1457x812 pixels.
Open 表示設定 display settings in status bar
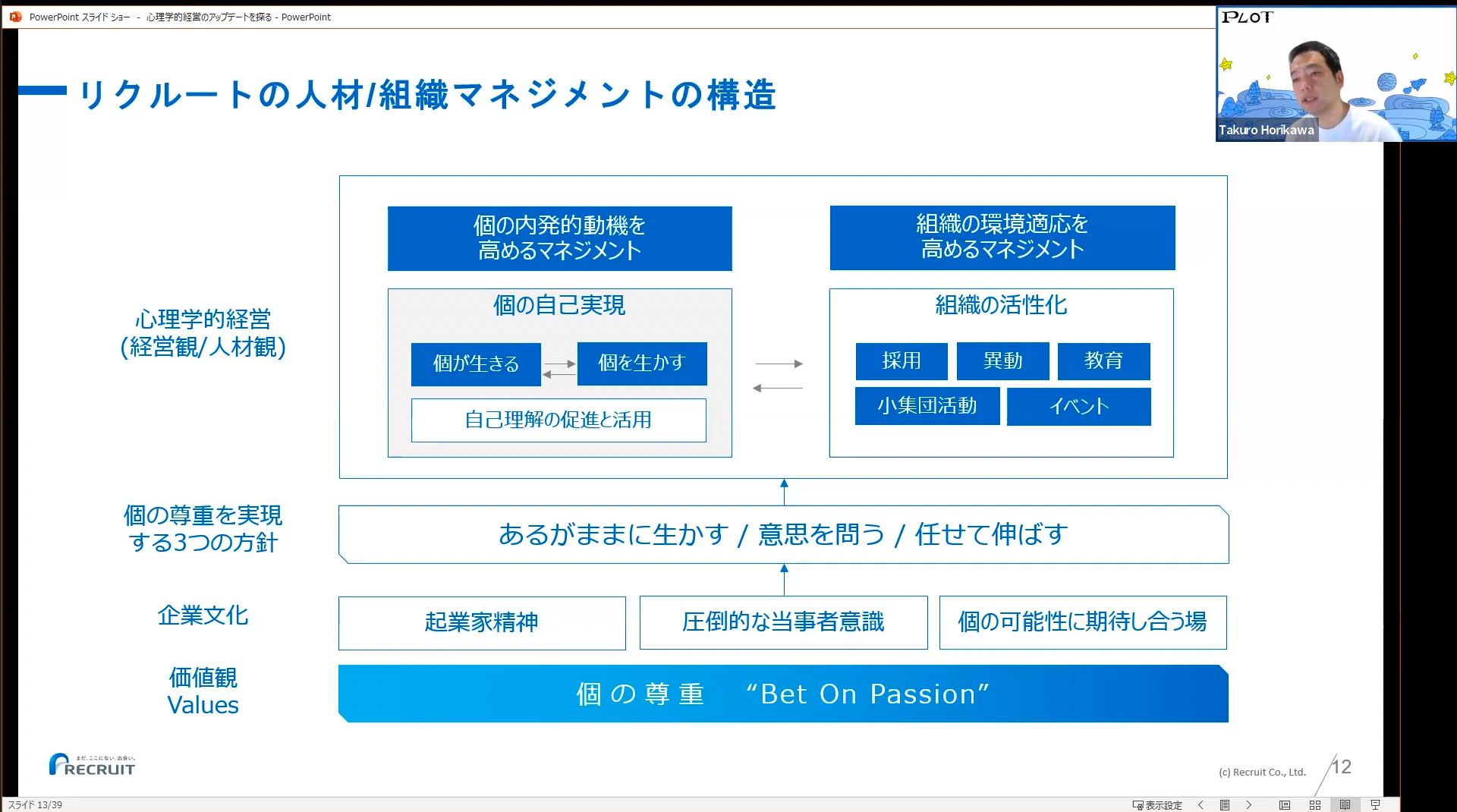coord(1157,805)
